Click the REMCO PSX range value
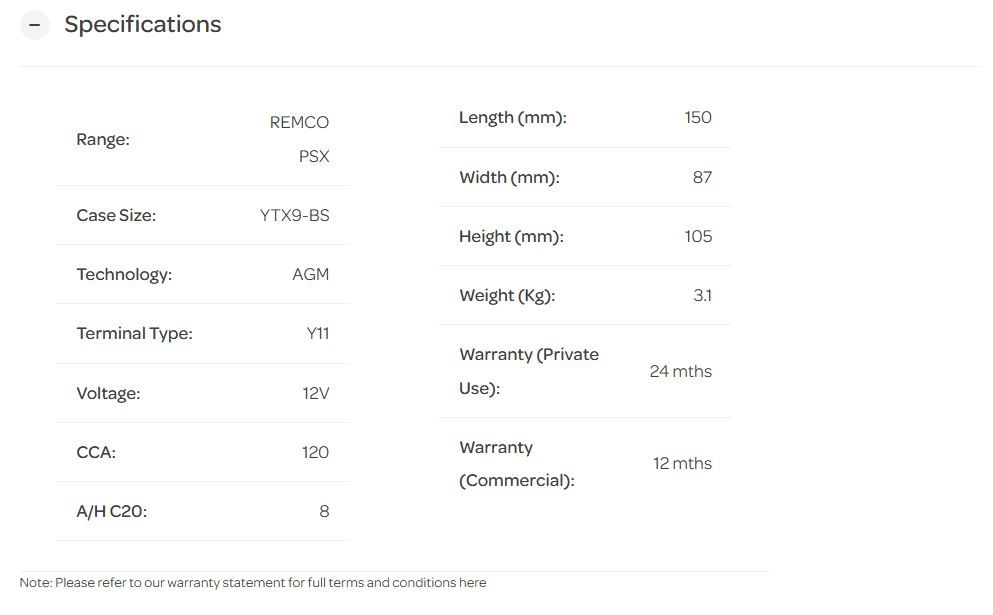The image size is (993, 615). (x=299, y=139)
